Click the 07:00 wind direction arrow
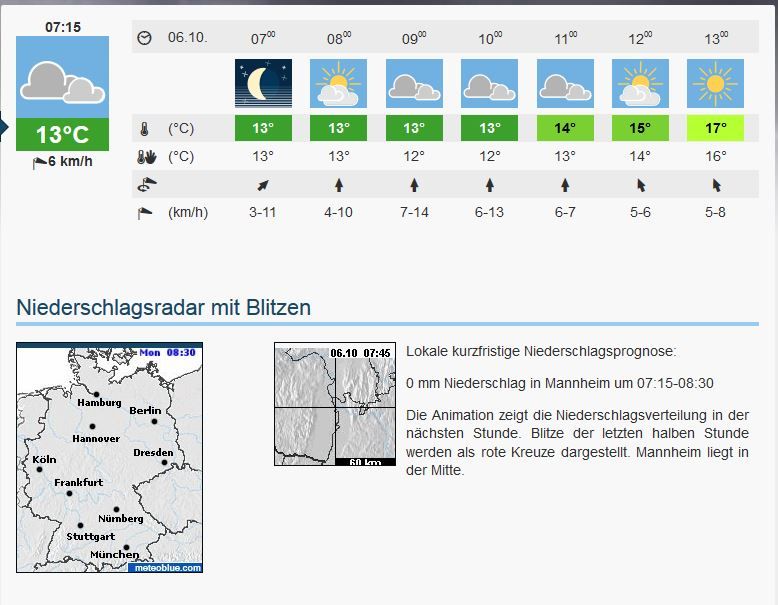 [263, 185]
